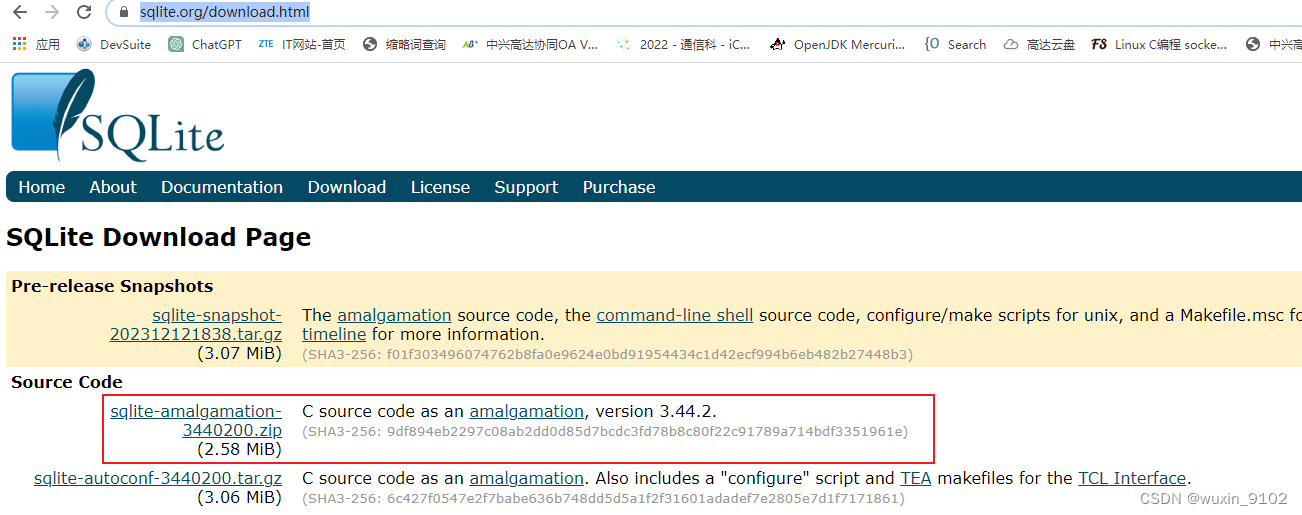Open the Purchase menu item
The height and width of the screenshot is (515, 1302).
click(619, 187)
